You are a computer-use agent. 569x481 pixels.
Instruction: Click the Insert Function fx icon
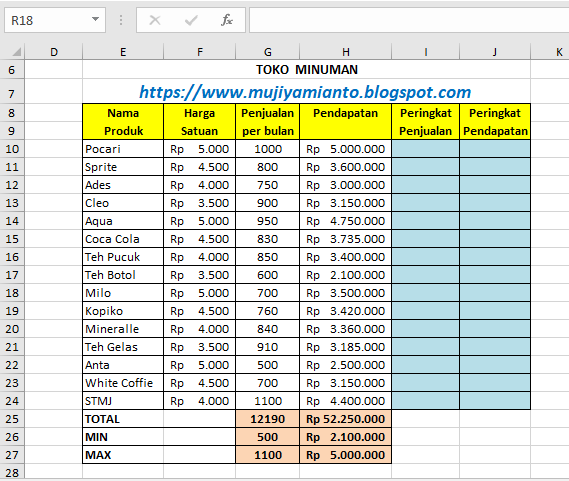coord(227,20)
